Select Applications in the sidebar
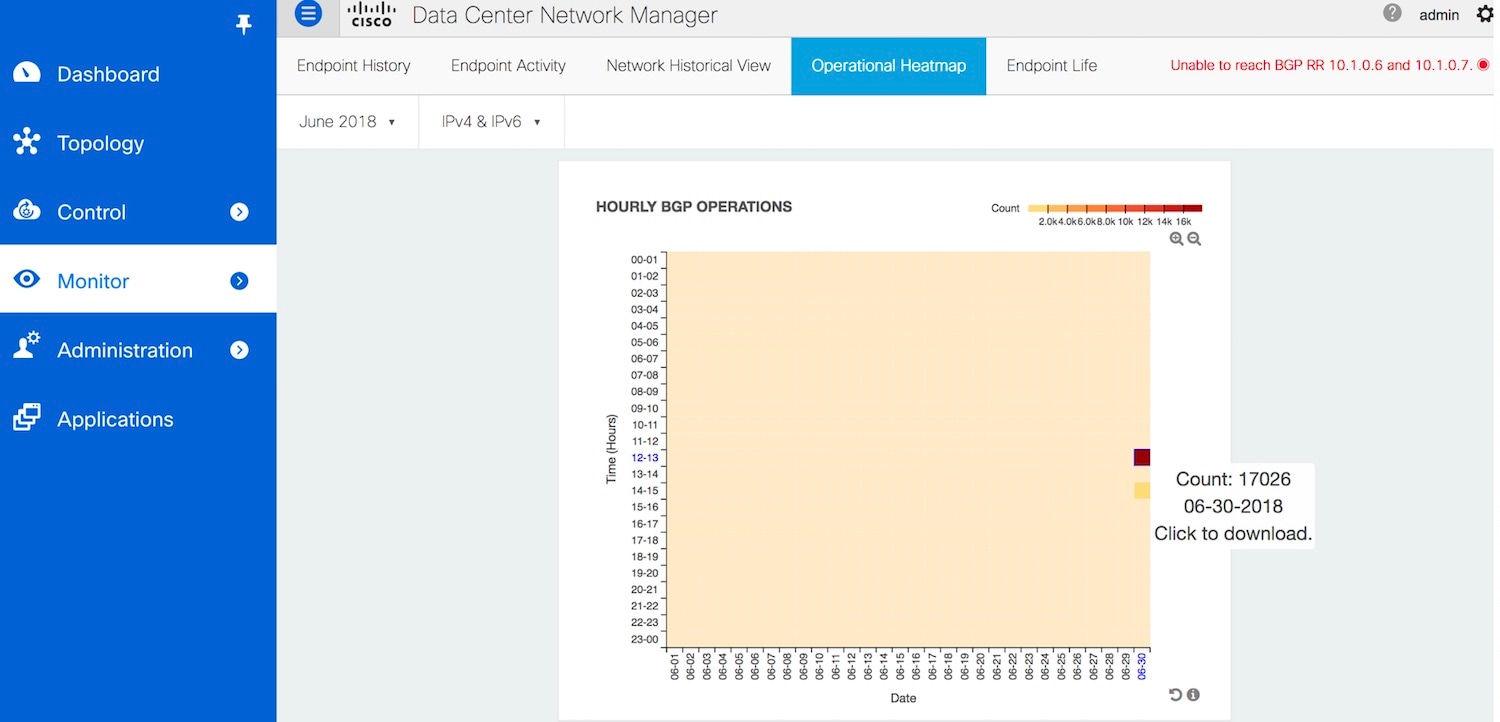 point(115,418)
